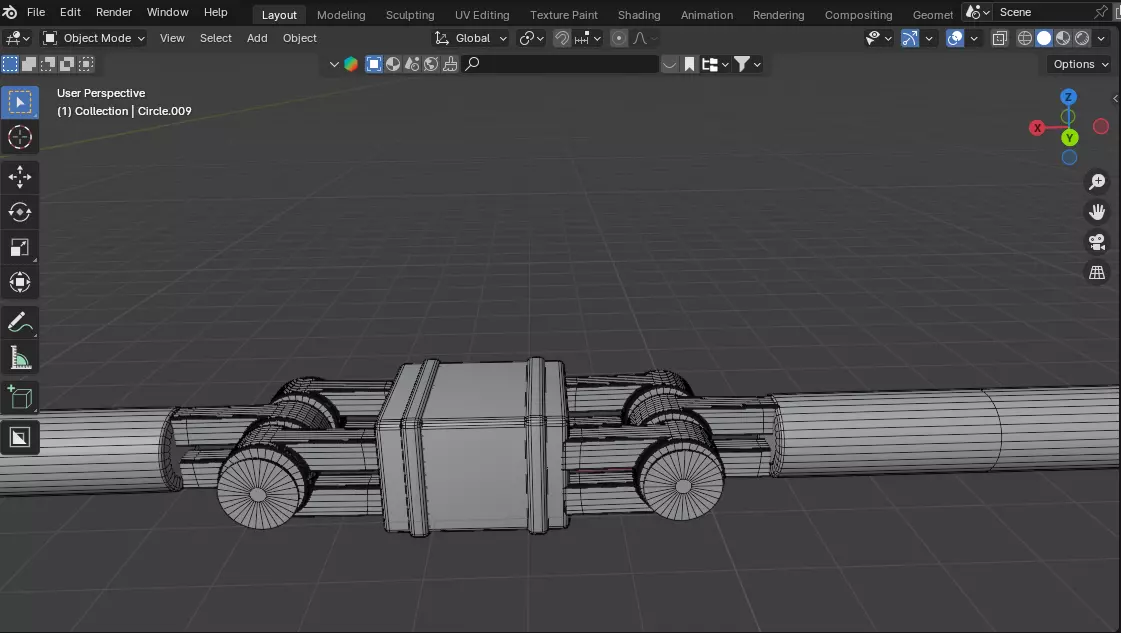Click the bookmark icon in asset toolbar
1121x633 pixels.
(x=689, y=64)
